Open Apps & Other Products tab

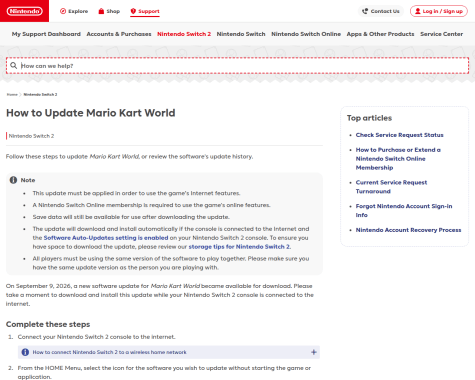[380, 34]
